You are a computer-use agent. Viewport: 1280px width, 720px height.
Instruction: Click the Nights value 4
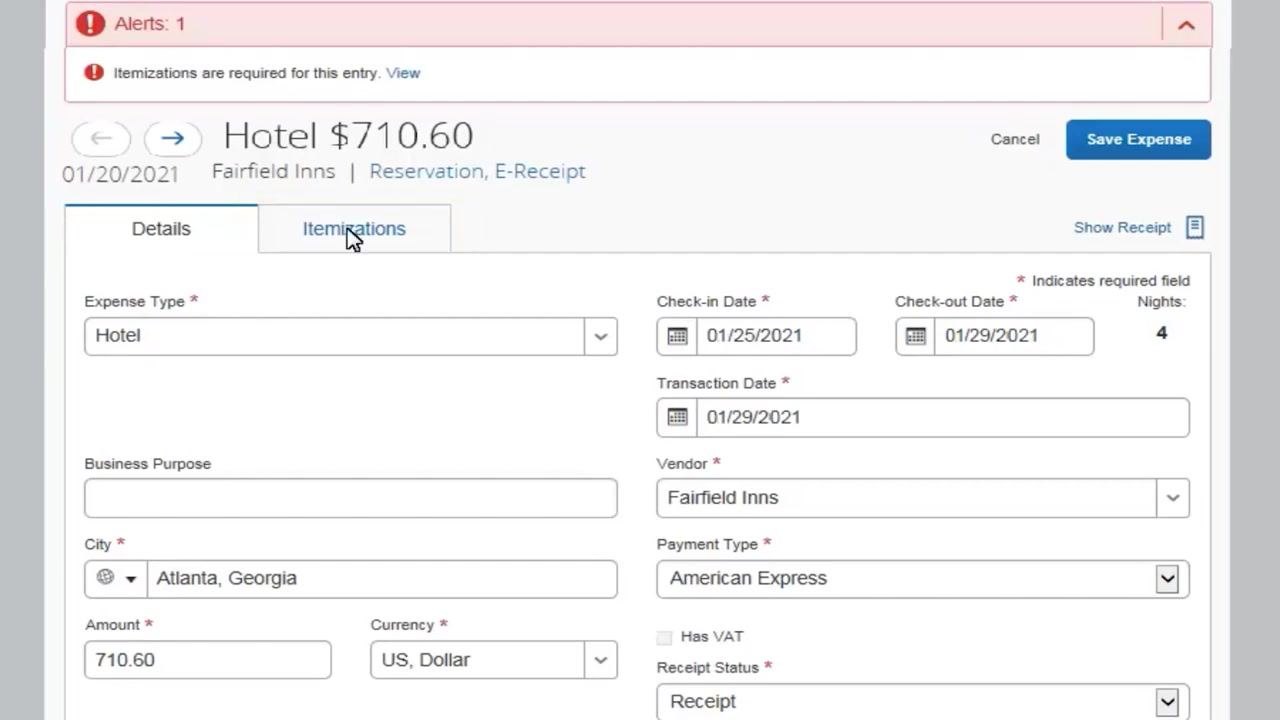point(1161,333)
